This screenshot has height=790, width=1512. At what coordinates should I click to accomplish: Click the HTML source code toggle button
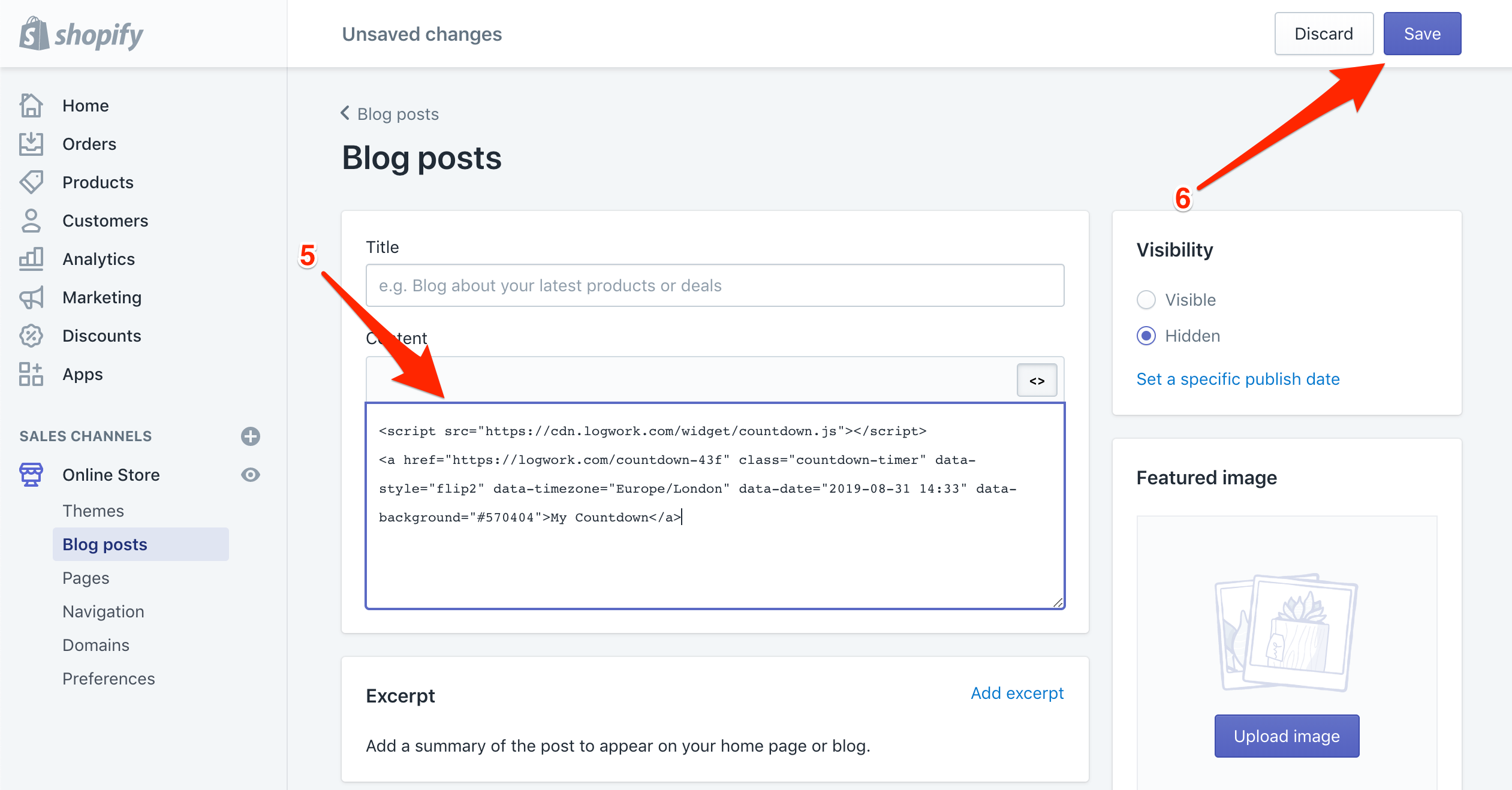point(1037,380)
